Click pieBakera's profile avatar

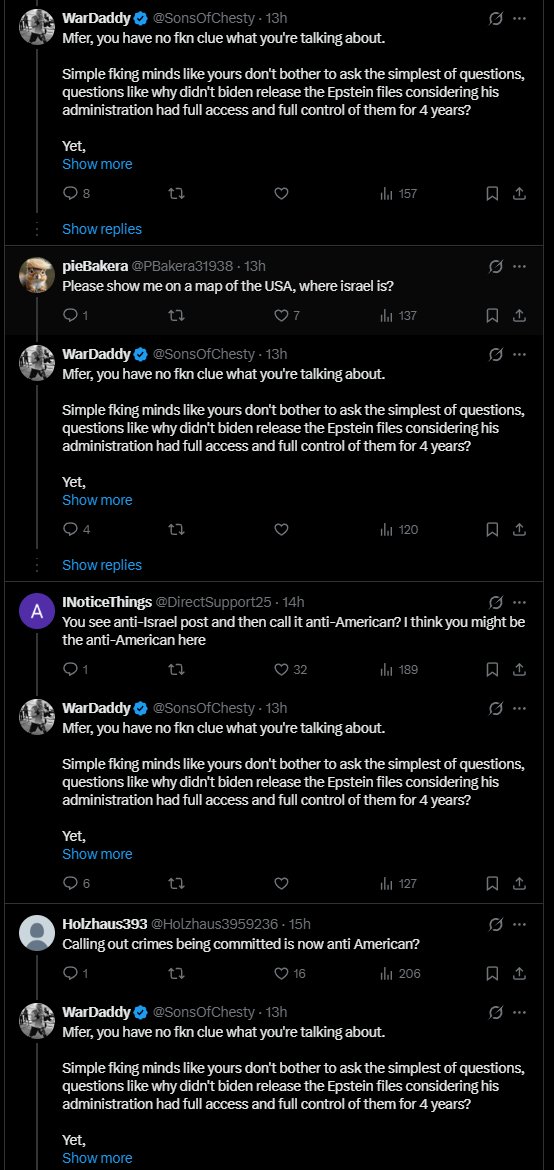click(x=37, y=274)
